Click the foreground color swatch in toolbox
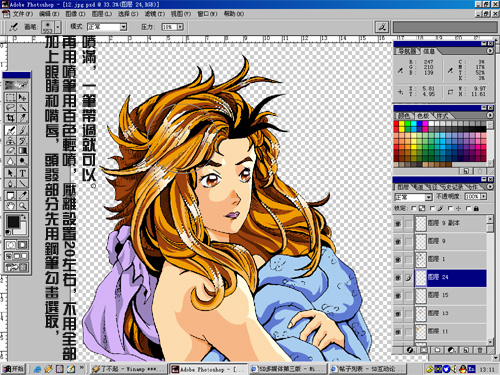This screenshot has width=500, height=375. pyautogui.click(x=13, y=222)
